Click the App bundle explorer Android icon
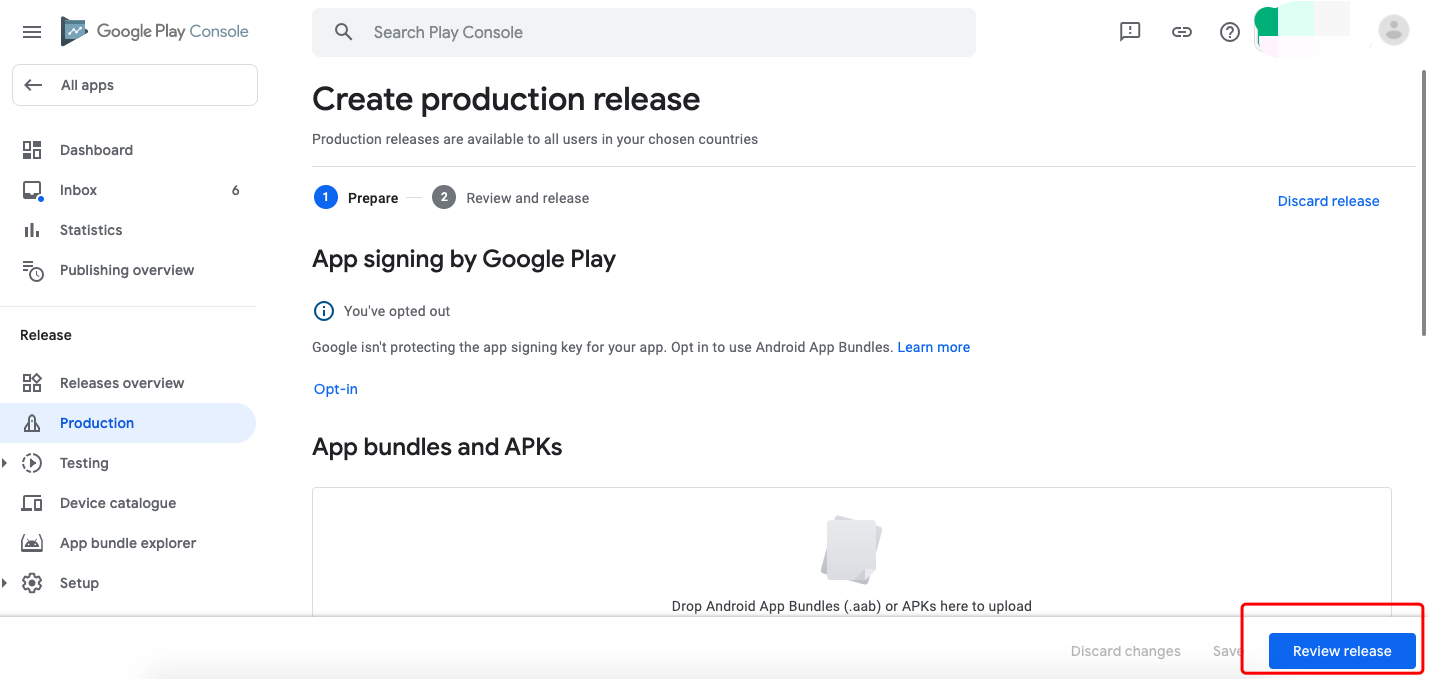The width and height of the screenshot is (1430, 679). (32, 543)
